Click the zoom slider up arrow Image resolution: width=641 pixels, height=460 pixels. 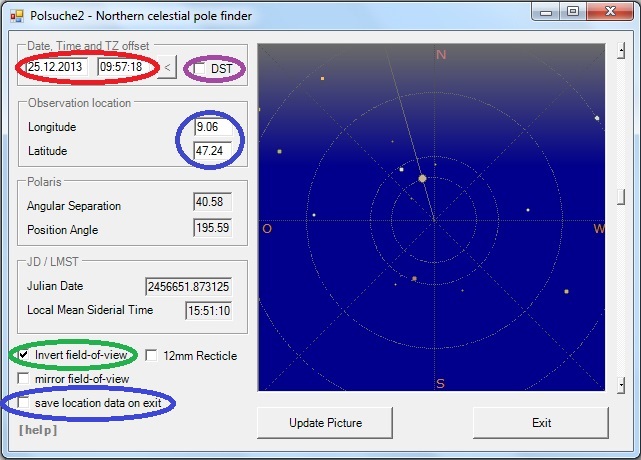coord(621,51)
